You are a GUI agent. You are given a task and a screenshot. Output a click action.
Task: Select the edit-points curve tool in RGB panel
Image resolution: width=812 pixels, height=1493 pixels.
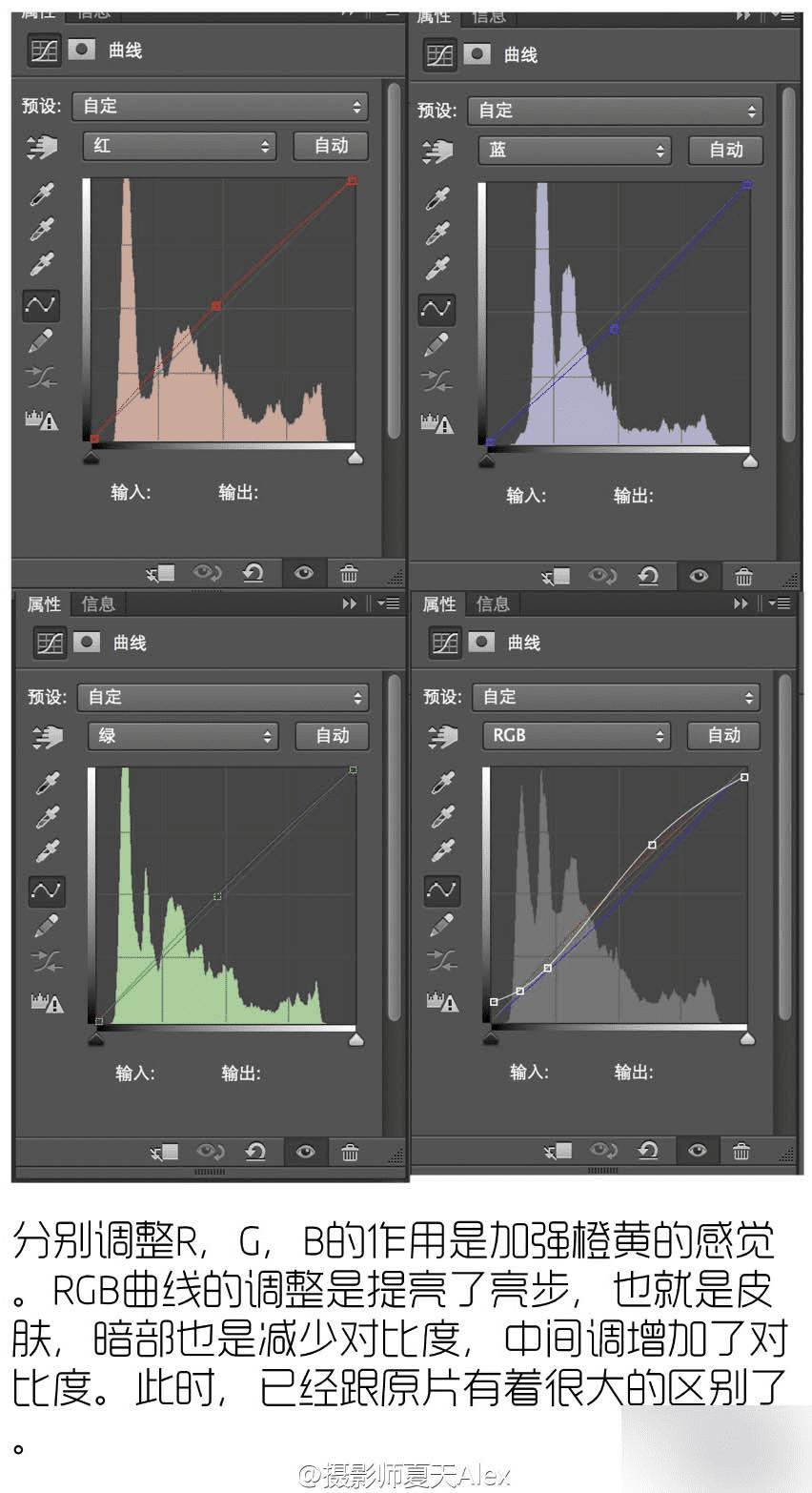pyautogui.click(x=441, y=890)
